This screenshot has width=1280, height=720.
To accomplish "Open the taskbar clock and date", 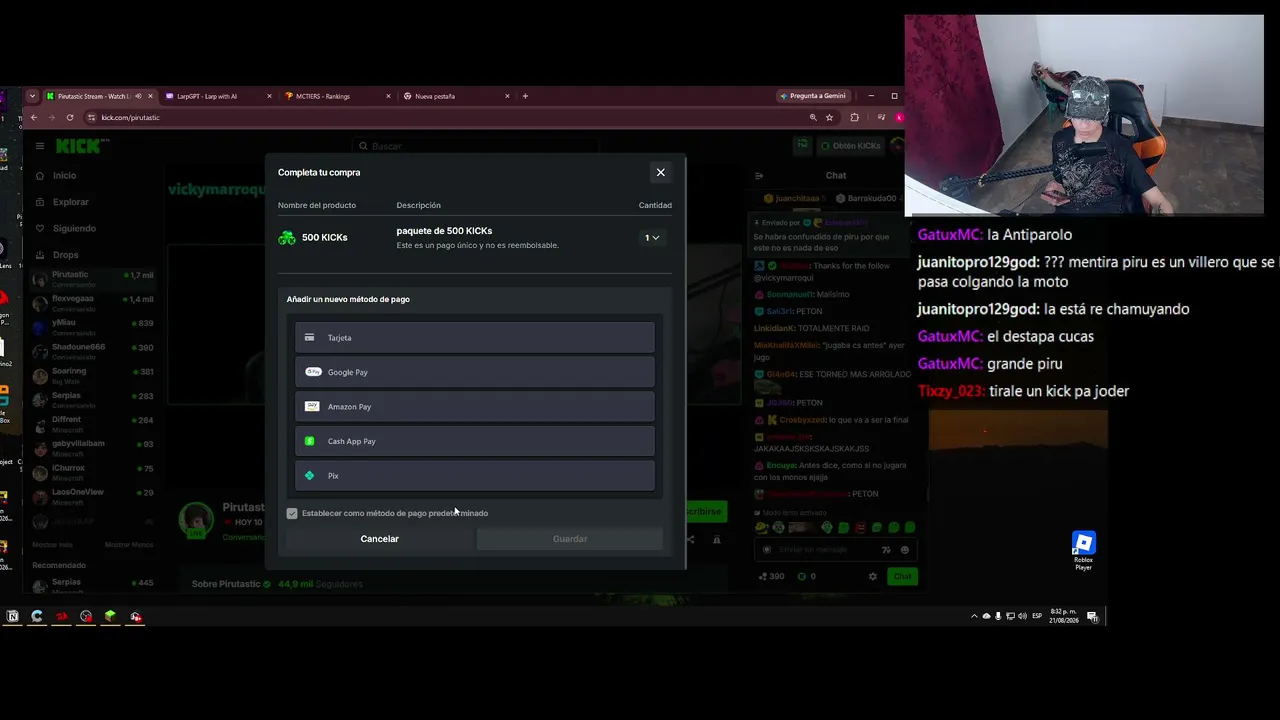I will (x=1064, y=616).
